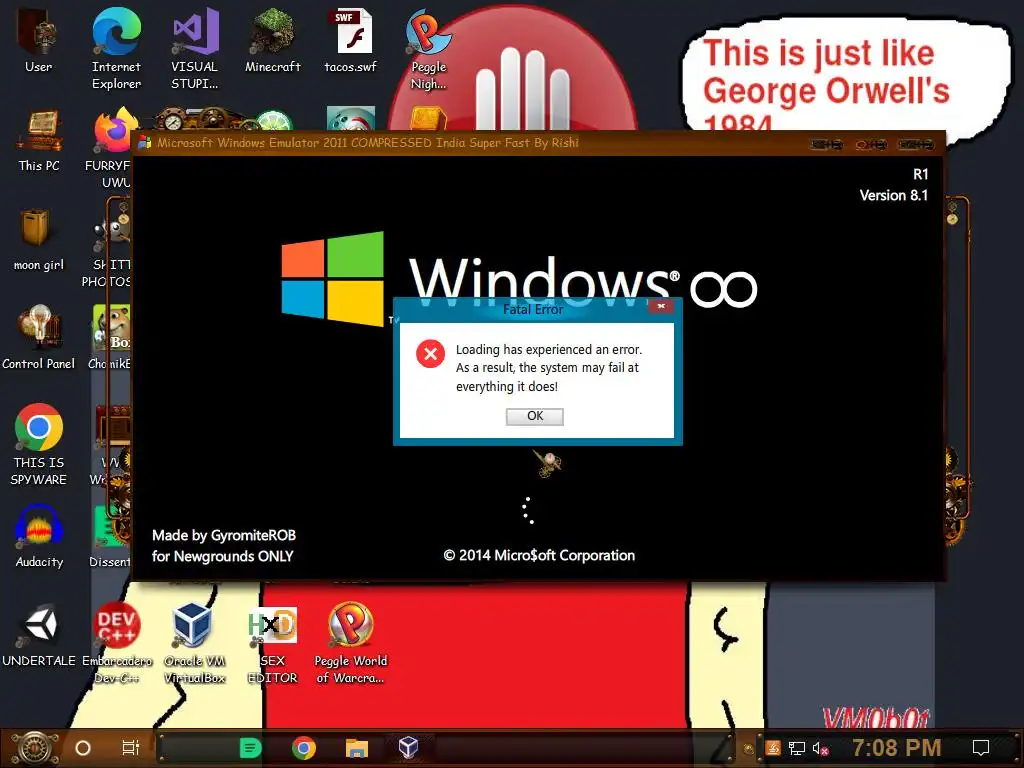Open Chrome from the taskbar
This screenshot has height=768, width=1024.
point(304,748)
